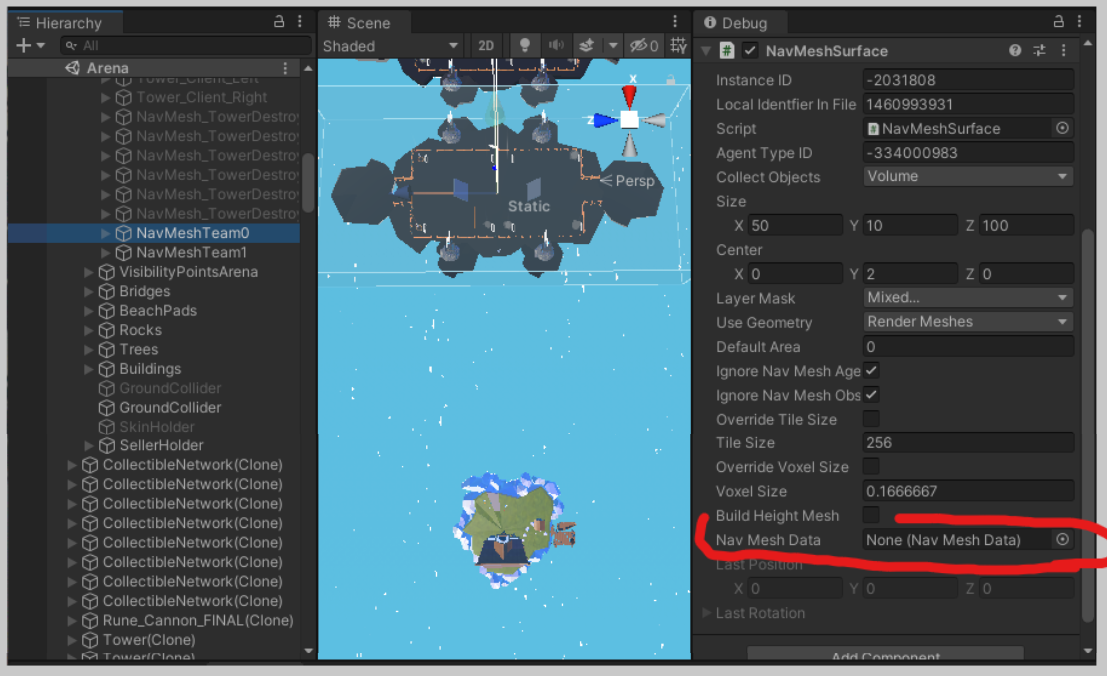
Task: Enable Build Height Mesh
Action: coord(871,515)
